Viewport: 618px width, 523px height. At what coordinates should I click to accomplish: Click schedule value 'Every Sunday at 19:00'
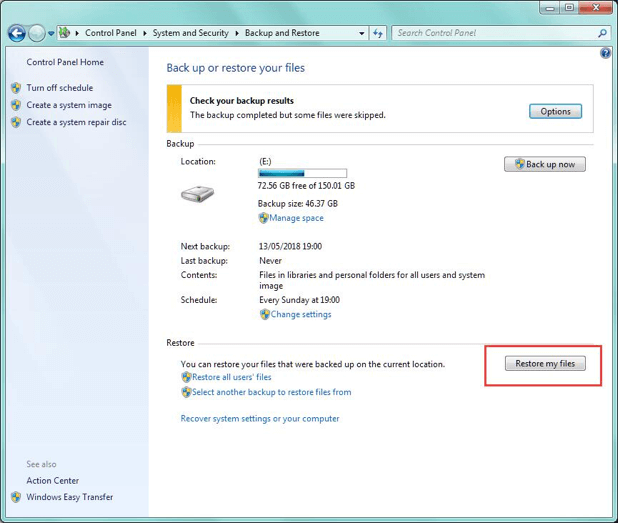tap(299, 300)
